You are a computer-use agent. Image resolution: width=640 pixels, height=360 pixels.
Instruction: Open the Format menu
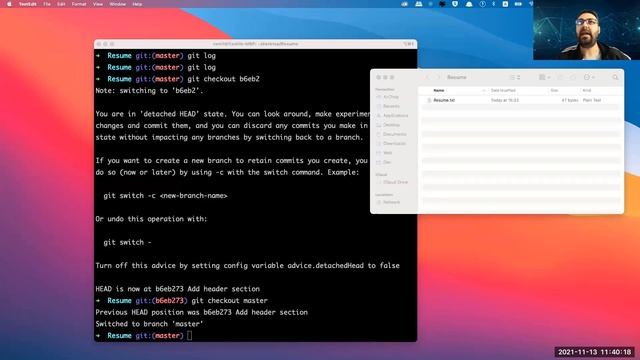(79, 4)
